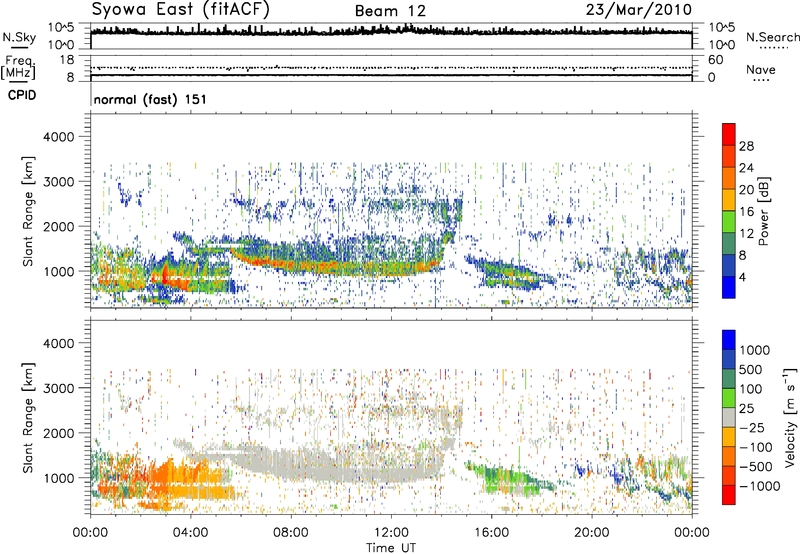This screenshot has height=554, width=800.
Task: Click the power panel 'Slant Range [km]' label
Action: point(28,211)
